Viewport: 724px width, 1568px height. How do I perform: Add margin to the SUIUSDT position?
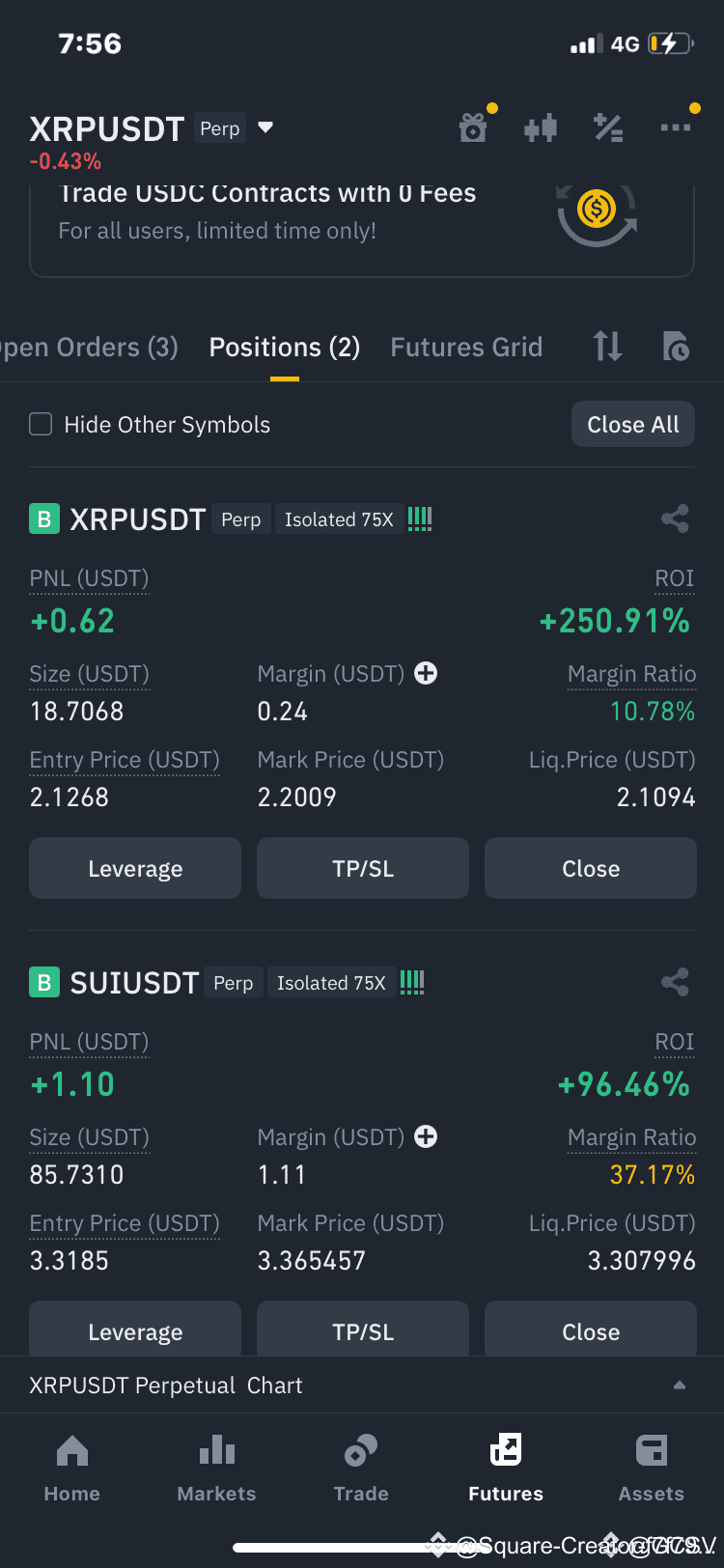tap(426, 1136)
